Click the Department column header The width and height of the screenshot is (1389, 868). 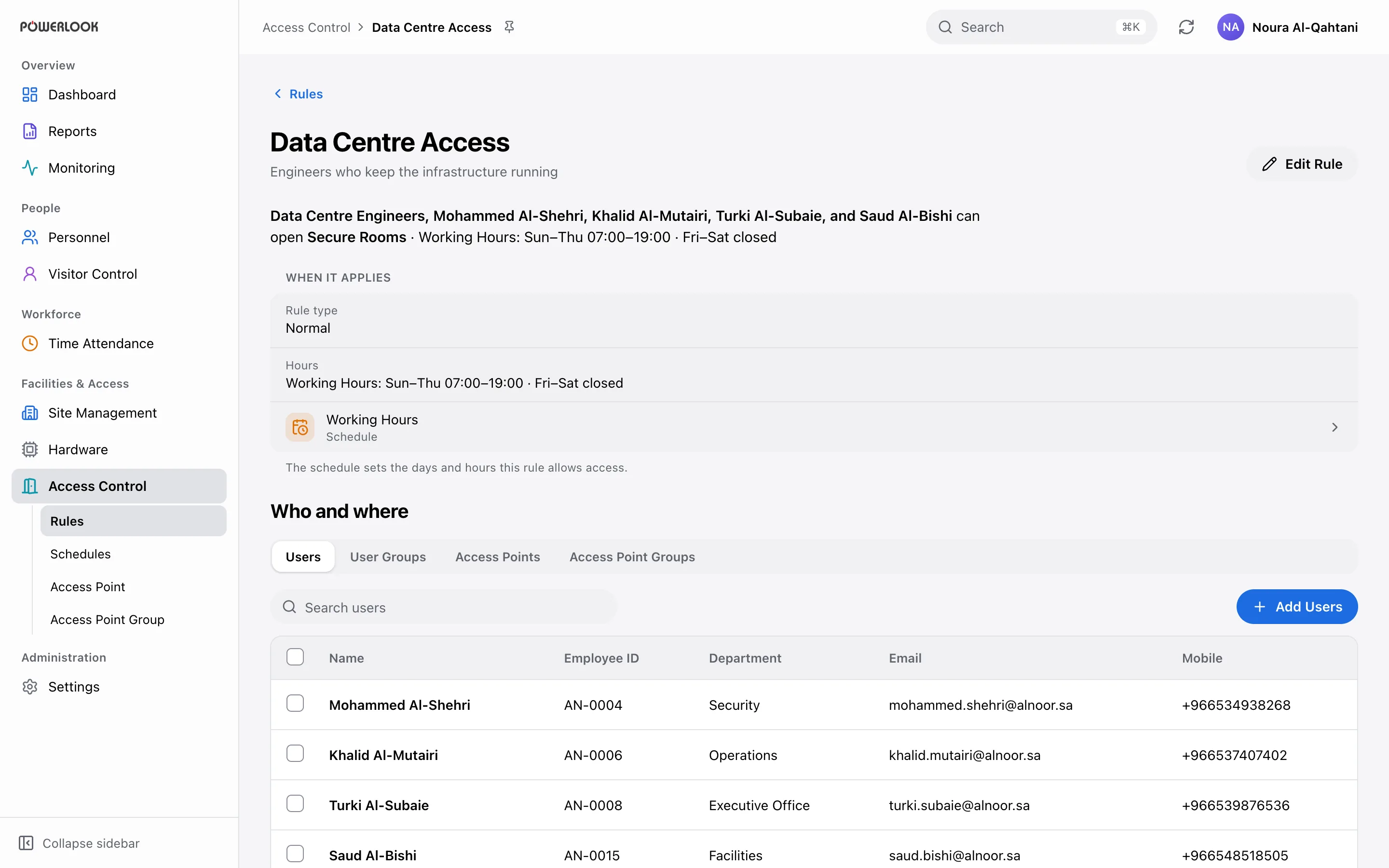point(745,658)
